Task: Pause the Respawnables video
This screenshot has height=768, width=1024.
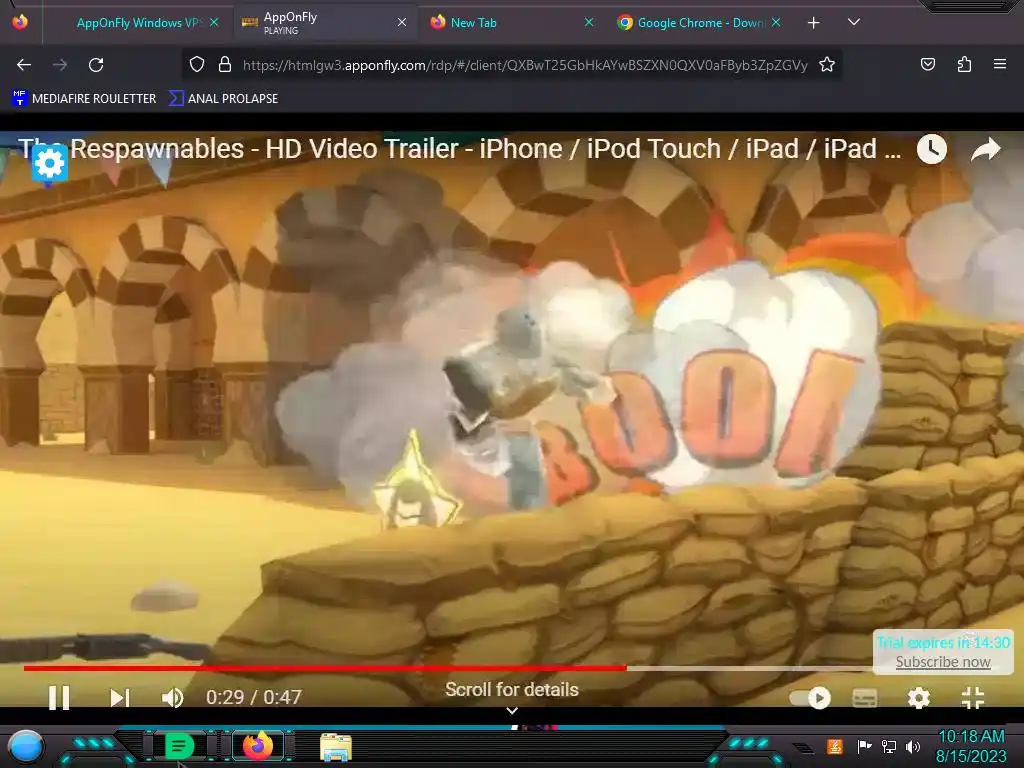Action: tap(59, 697)
